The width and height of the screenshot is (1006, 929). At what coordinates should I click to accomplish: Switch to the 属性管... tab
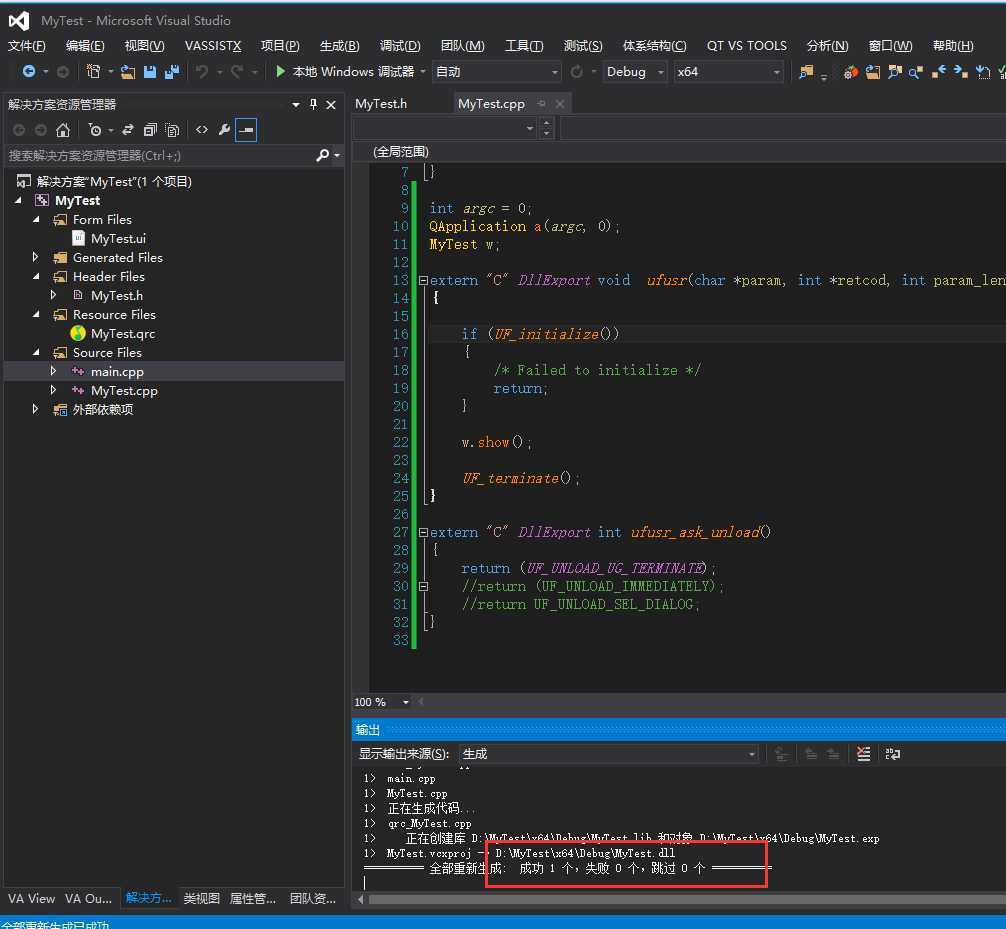(x=253, y=898)
